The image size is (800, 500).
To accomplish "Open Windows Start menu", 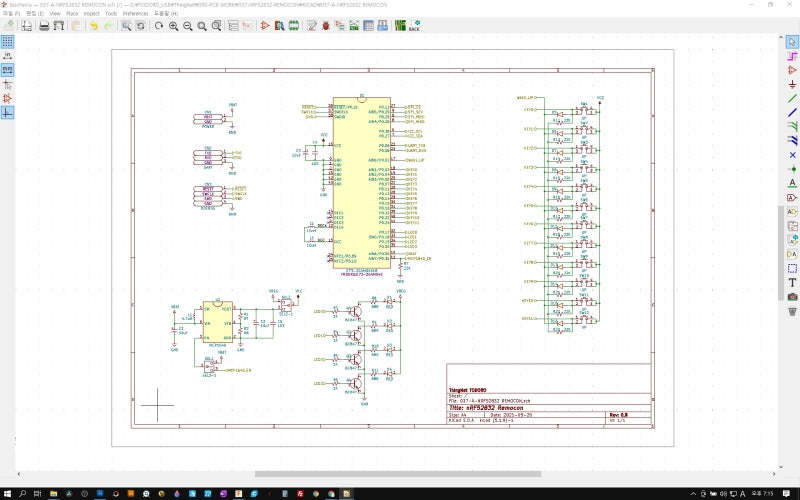I will [7, 493].
